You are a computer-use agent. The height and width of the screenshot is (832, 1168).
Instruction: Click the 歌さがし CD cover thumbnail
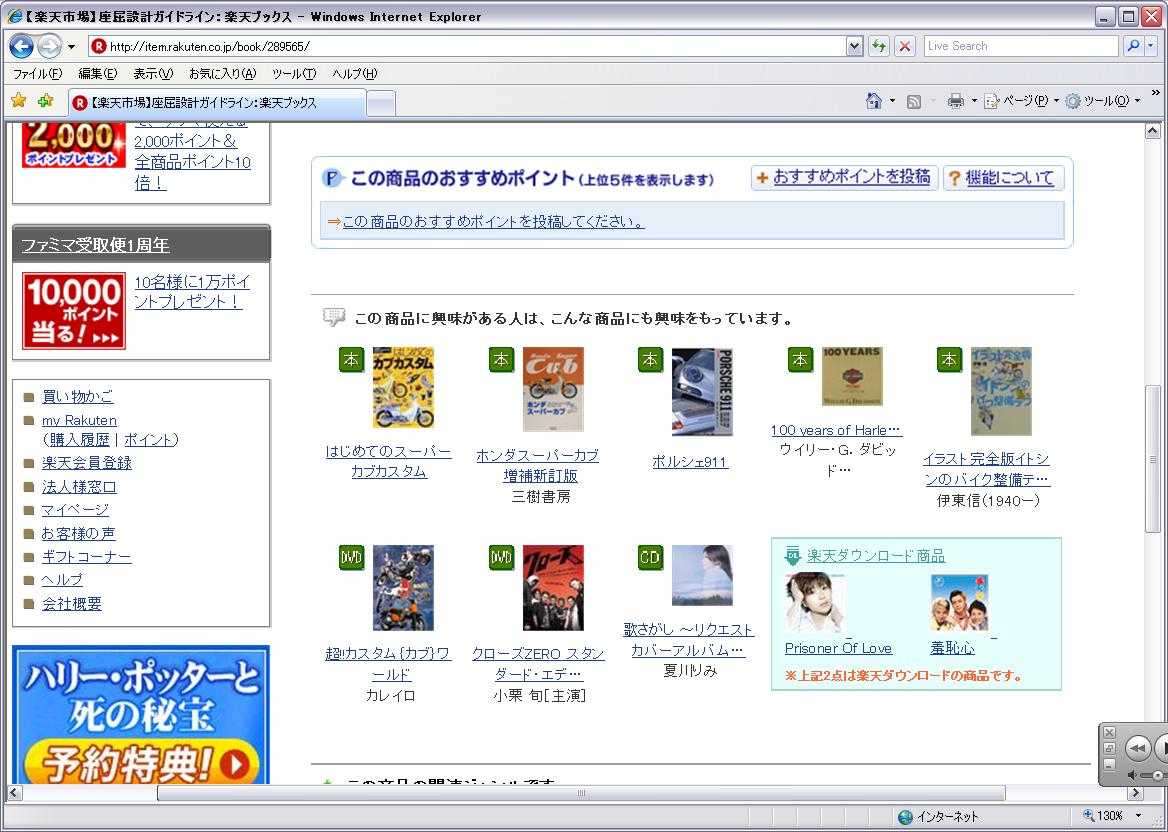(702, 575)
